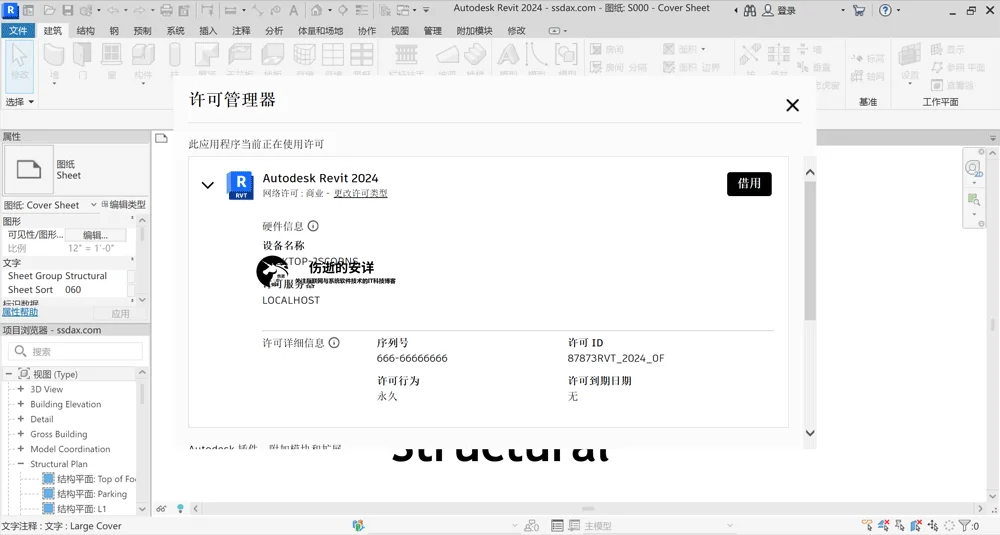The width and height of the screenshot is (1000, 535).
Task: Click the Redo arrow in quick access toolbar
Action: click(x=139, y=10)
